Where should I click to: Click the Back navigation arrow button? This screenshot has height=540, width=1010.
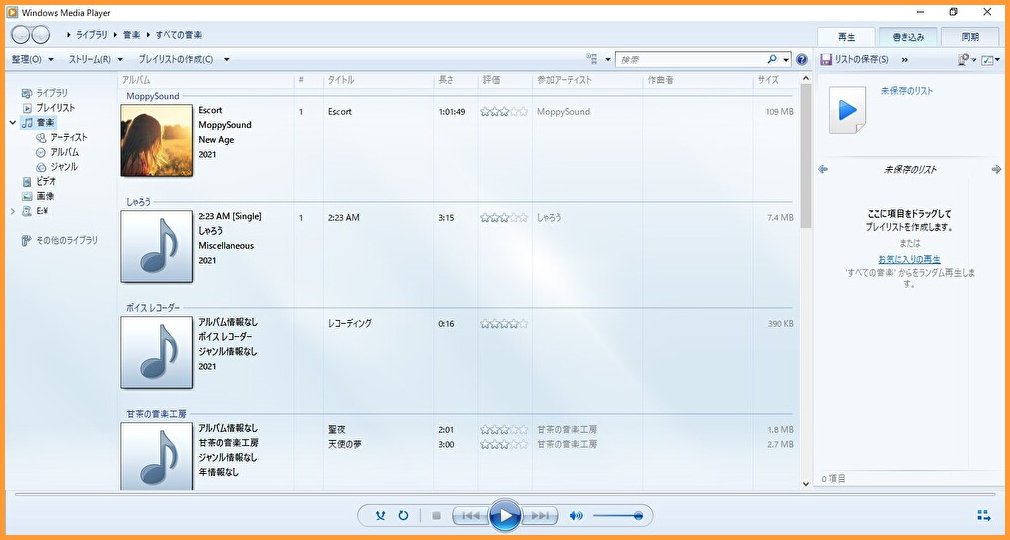pos(21,35)
